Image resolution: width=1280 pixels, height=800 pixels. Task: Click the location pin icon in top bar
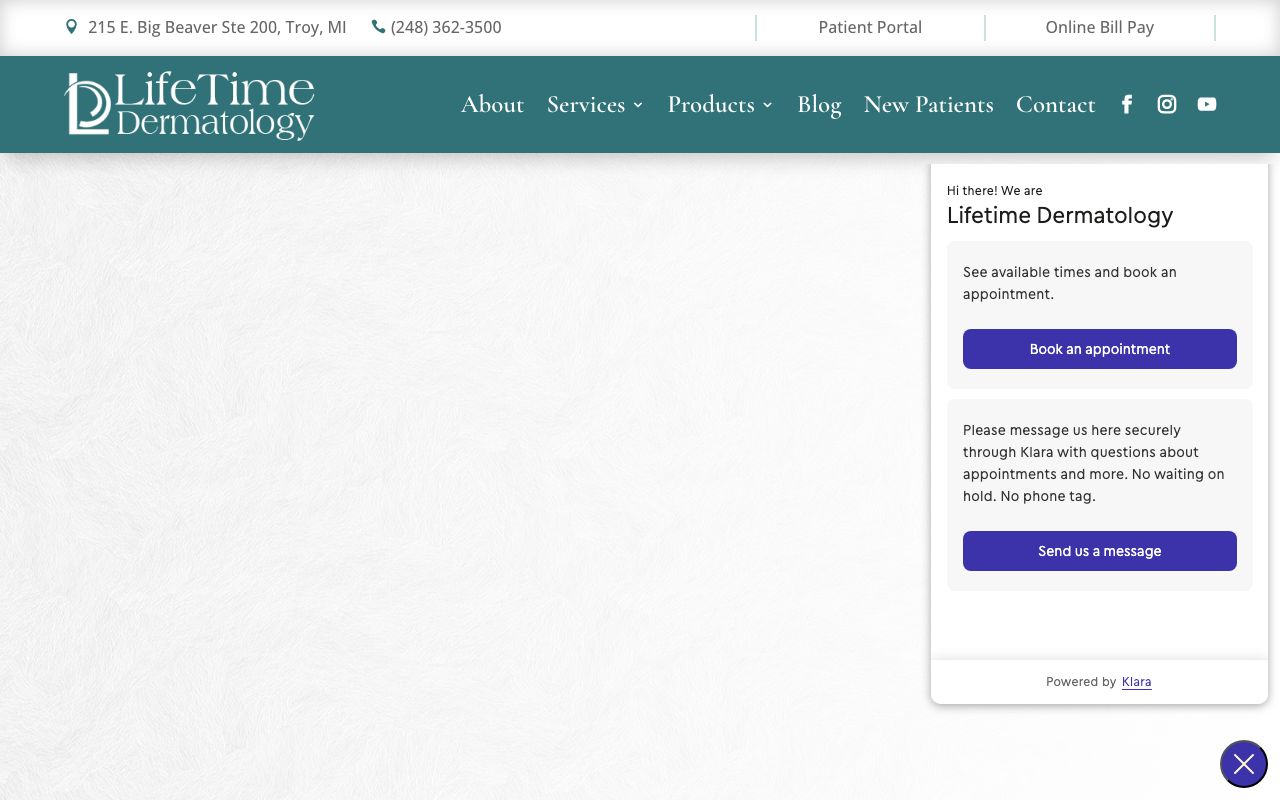[71, 27]
